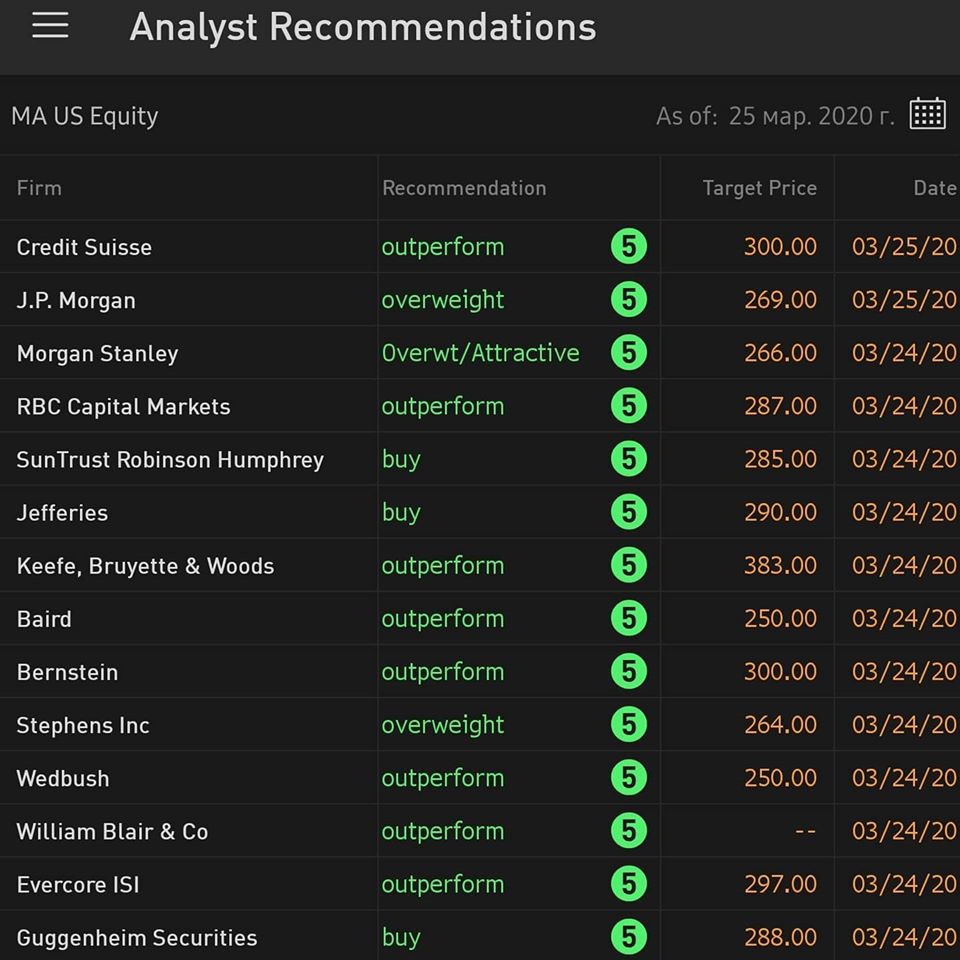Click Guggenheim Securities rating 5 badge
Viewport: 960px width, 960px height.
(x=629, y=937)
